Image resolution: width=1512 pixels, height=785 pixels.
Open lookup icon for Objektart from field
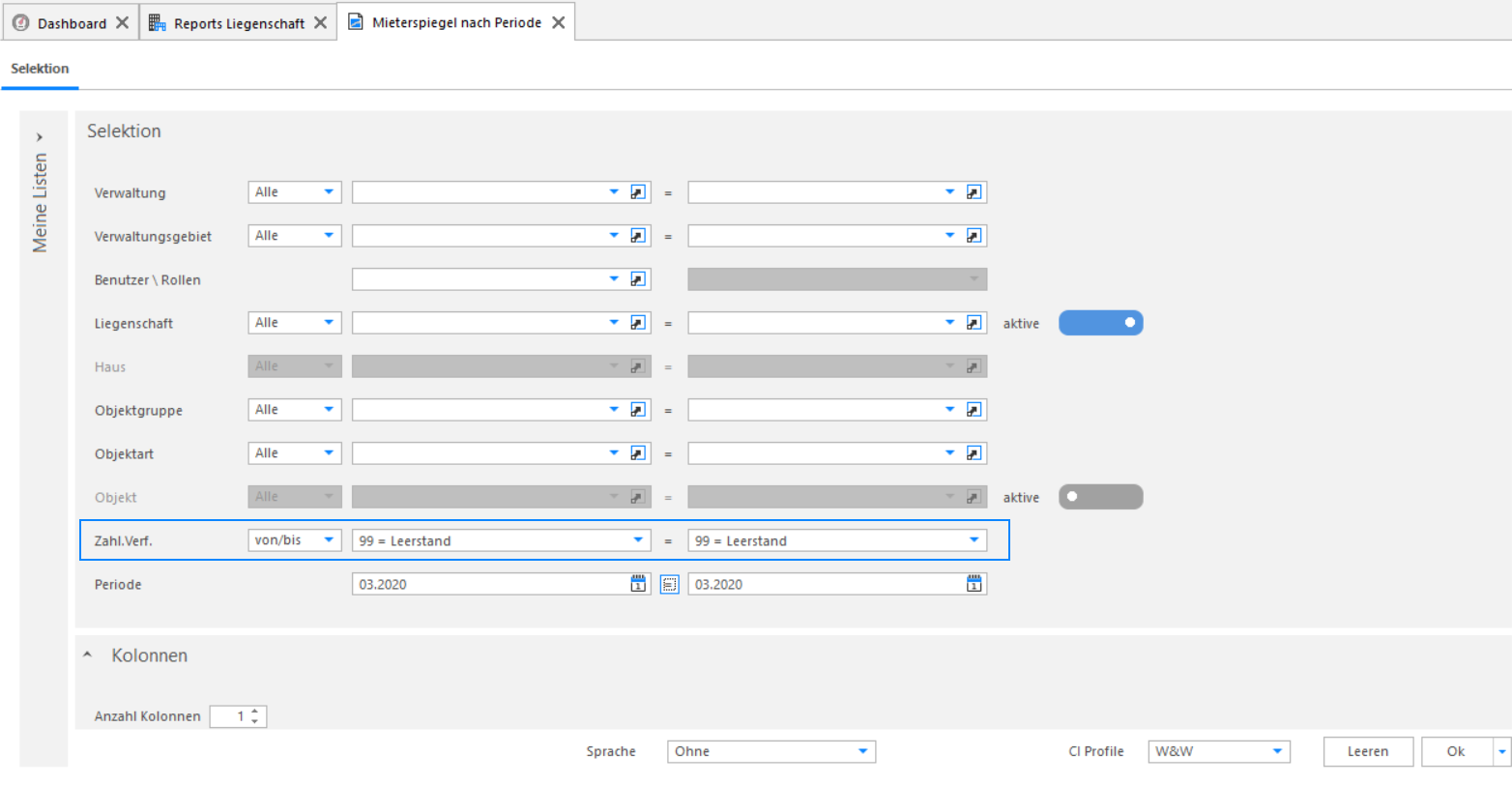[x=638, y=453]
